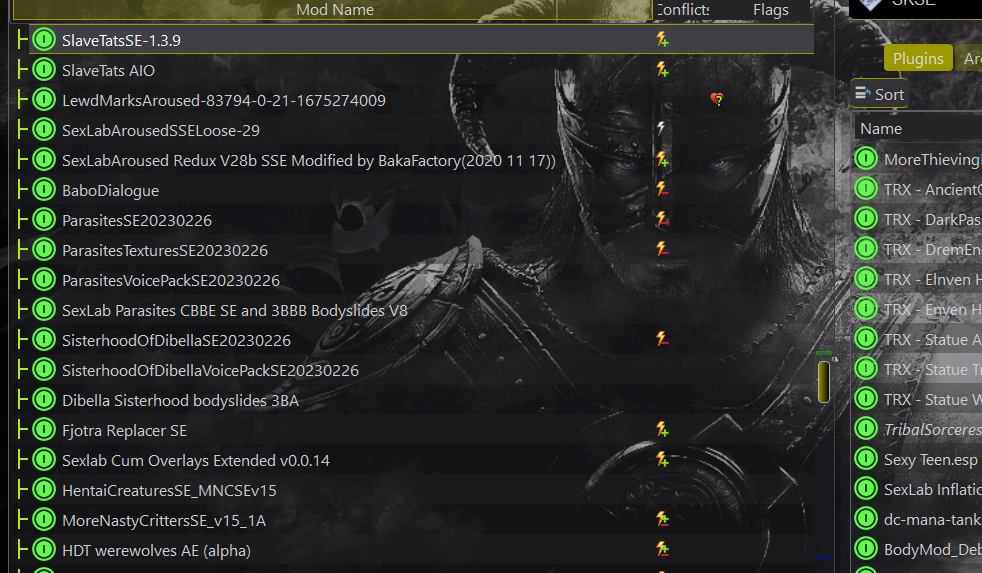The image size is (982, 573).
Task: Click the heart flag icon for LewdMarksAroused
Action: [x=717, y=99]
